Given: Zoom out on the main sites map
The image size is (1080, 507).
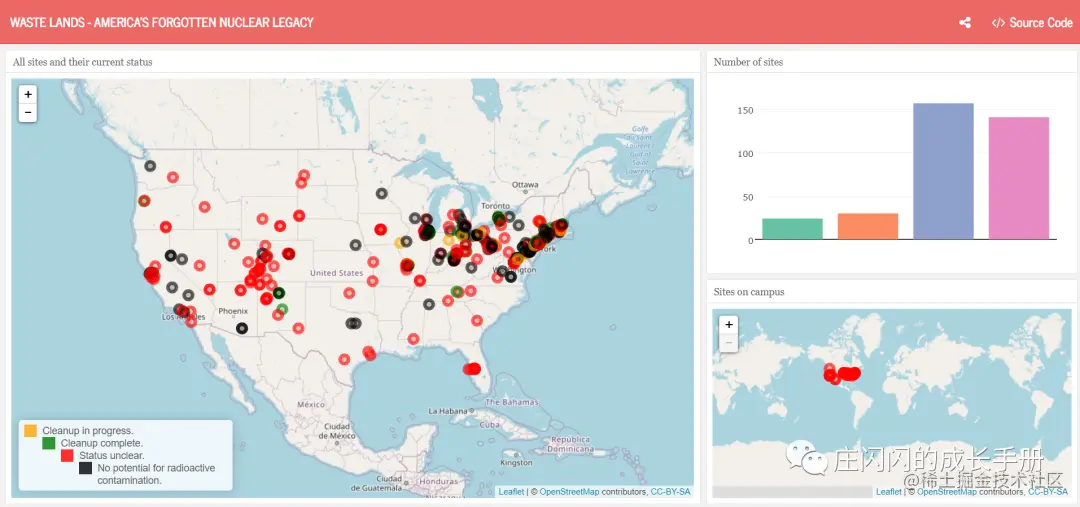Looking at the screenshot, I should pos(28,112).
